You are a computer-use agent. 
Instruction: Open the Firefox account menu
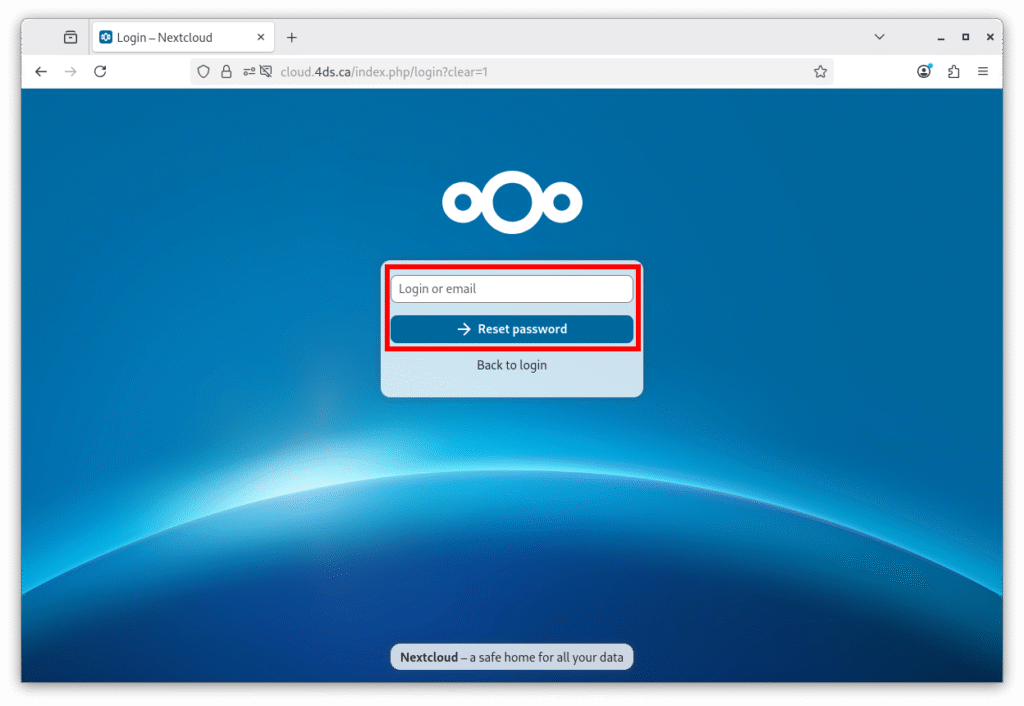coord(924,71)
